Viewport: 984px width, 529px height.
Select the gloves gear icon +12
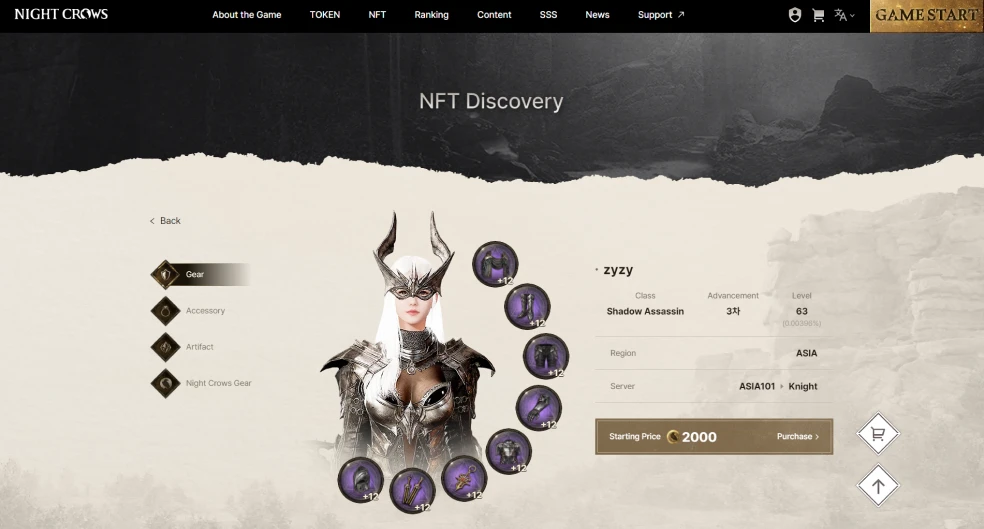pos(538,409)
